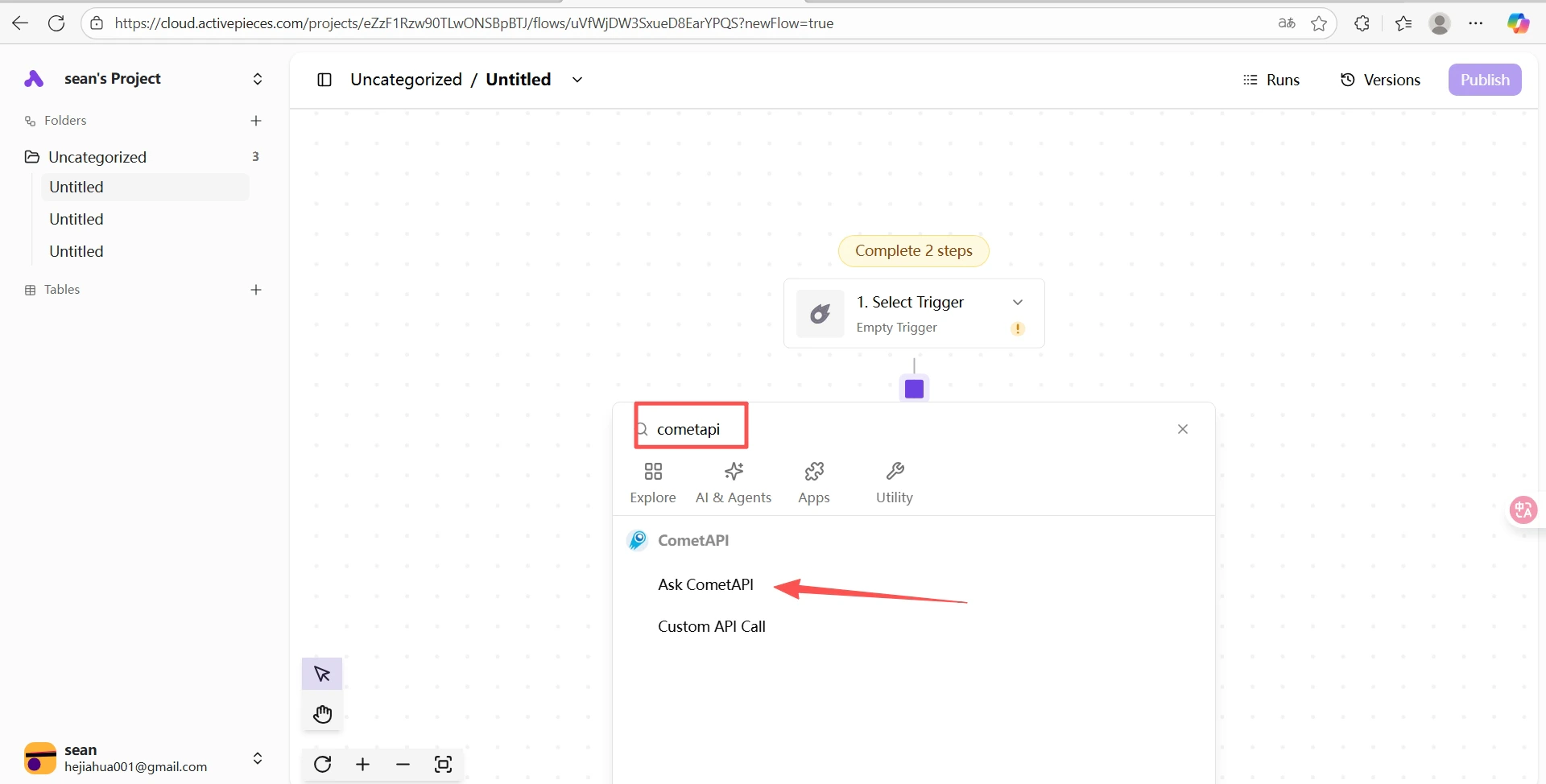View site information lock icon

pyautogui.click(x=97, y=23)
